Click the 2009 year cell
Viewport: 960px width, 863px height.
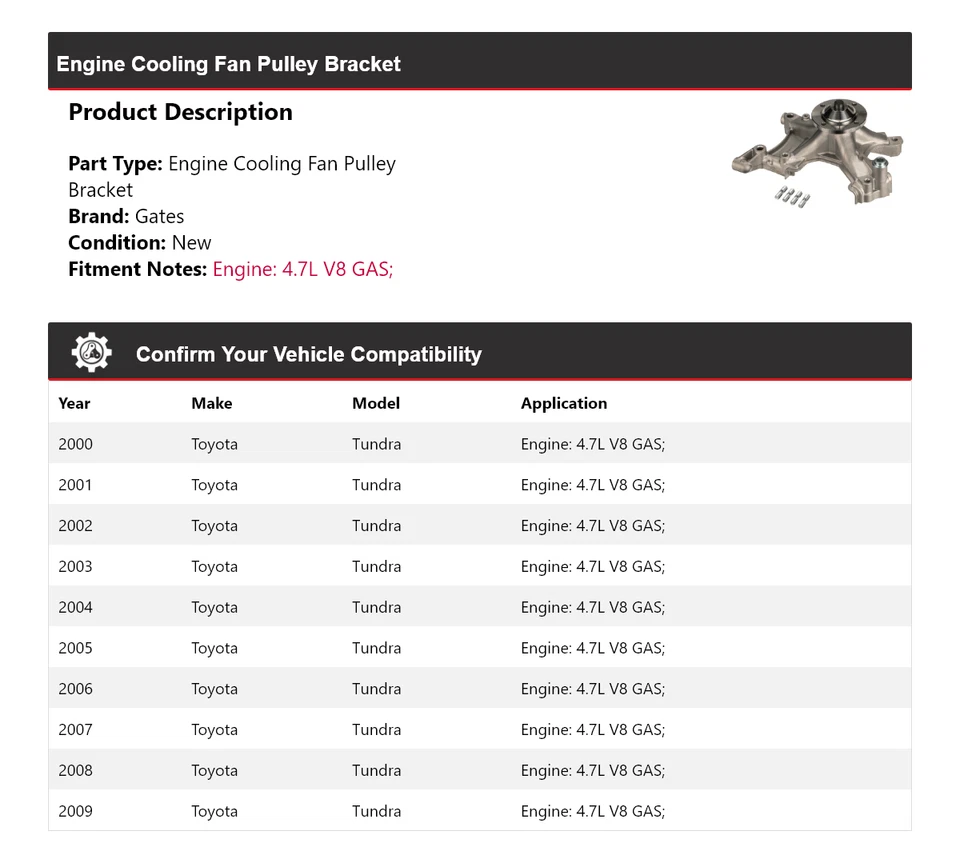coord(75,811)
